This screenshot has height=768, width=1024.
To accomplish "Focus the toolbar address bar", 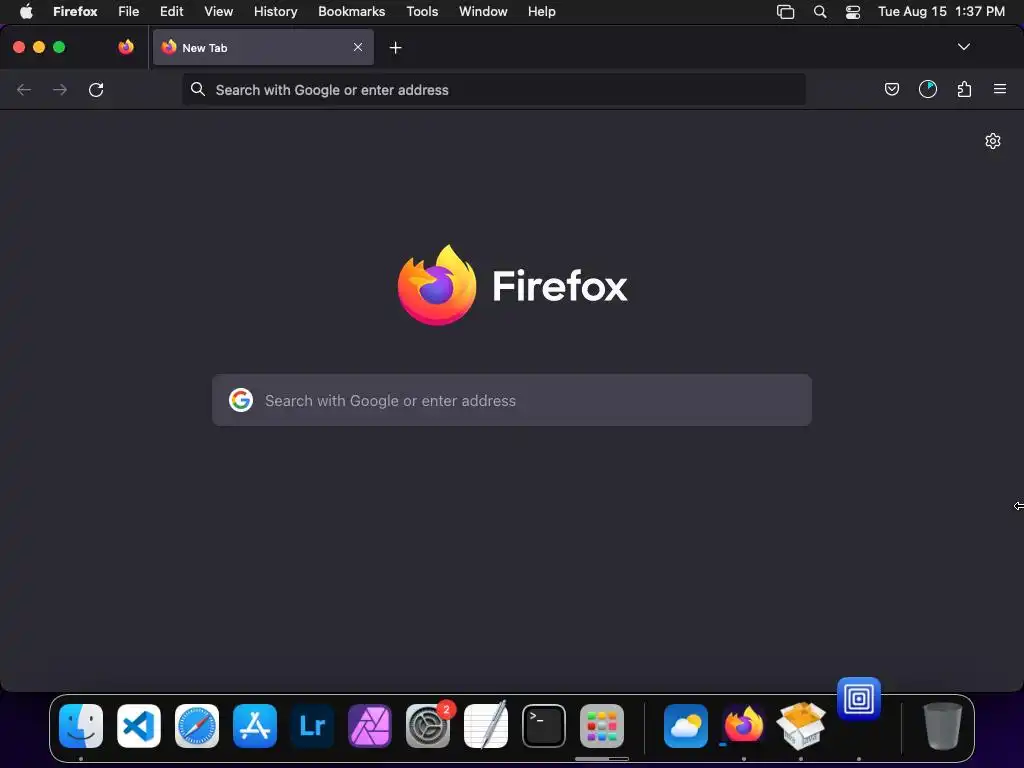I will point(494,89).
